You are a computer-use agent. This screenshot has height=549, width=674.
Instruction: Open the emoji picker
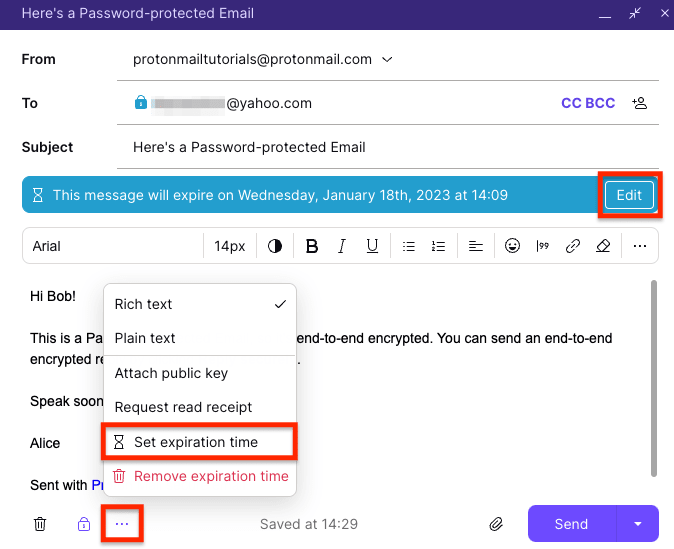click(x=512, y=246)
